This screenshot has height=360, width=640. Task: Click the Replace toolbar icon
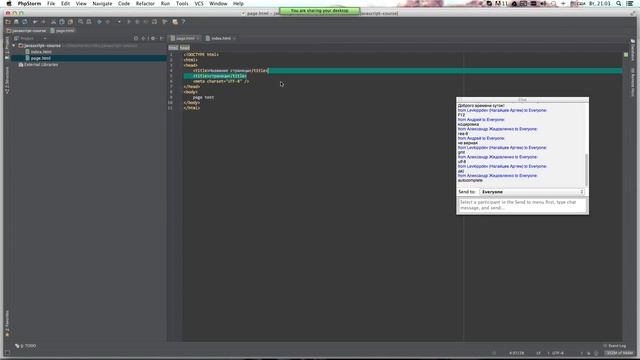[x=89, y=22]
